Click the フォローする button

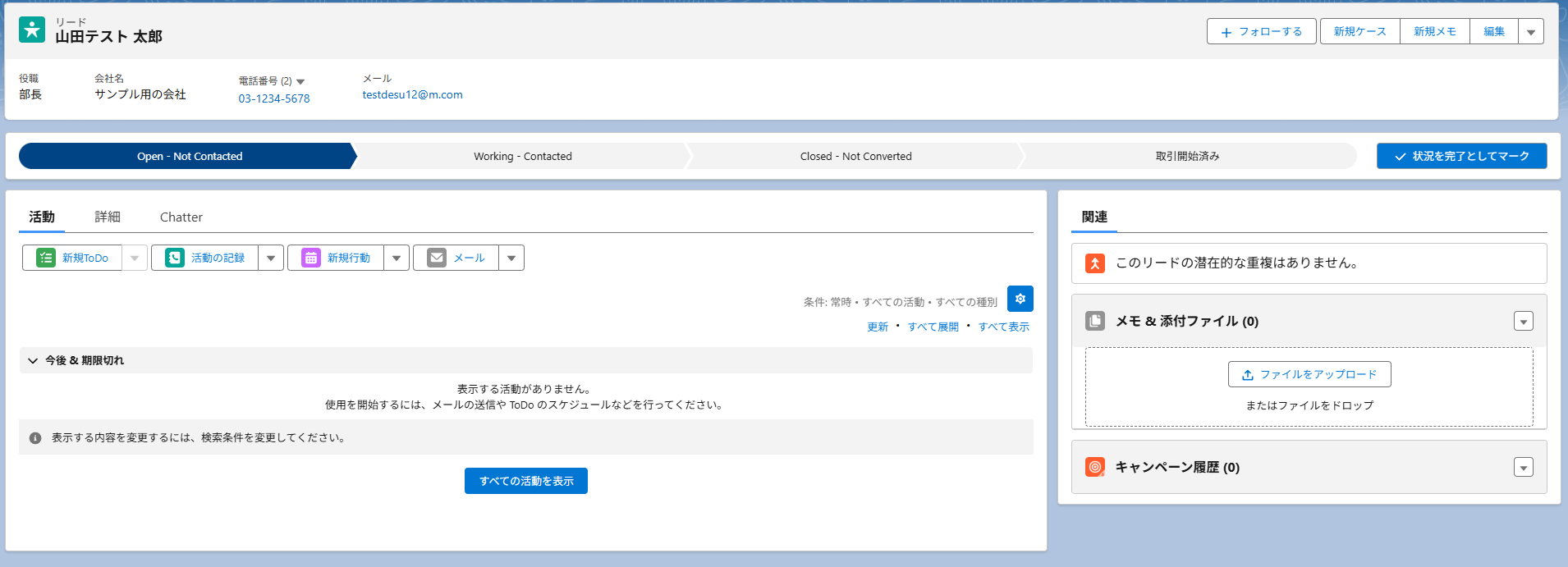pos(1262,32)
